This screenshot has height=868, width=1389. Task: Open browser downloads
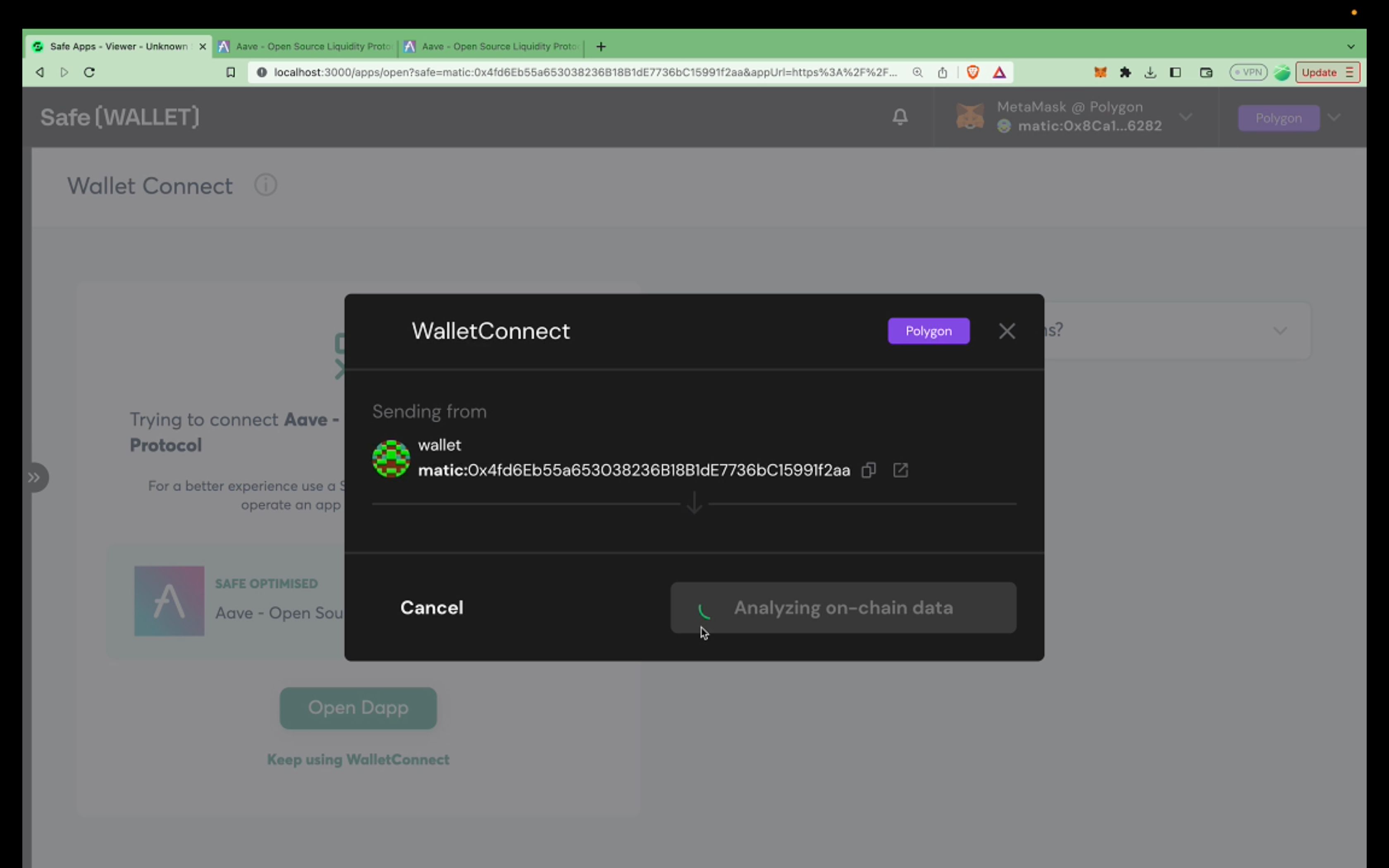pos(1150,72)
